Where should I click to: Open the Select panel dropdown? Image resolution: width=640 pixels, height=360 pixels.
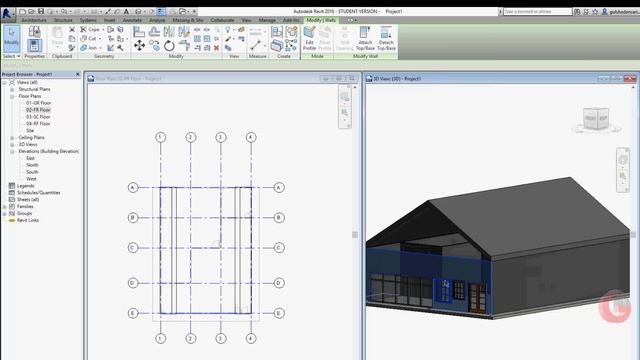(11, 56)
